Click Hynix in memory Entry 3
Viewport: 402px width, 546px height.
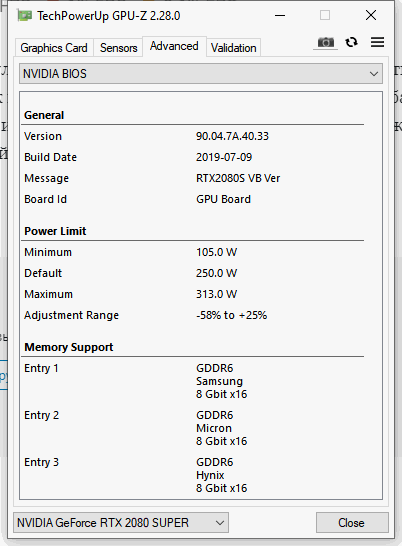point(210,475)
